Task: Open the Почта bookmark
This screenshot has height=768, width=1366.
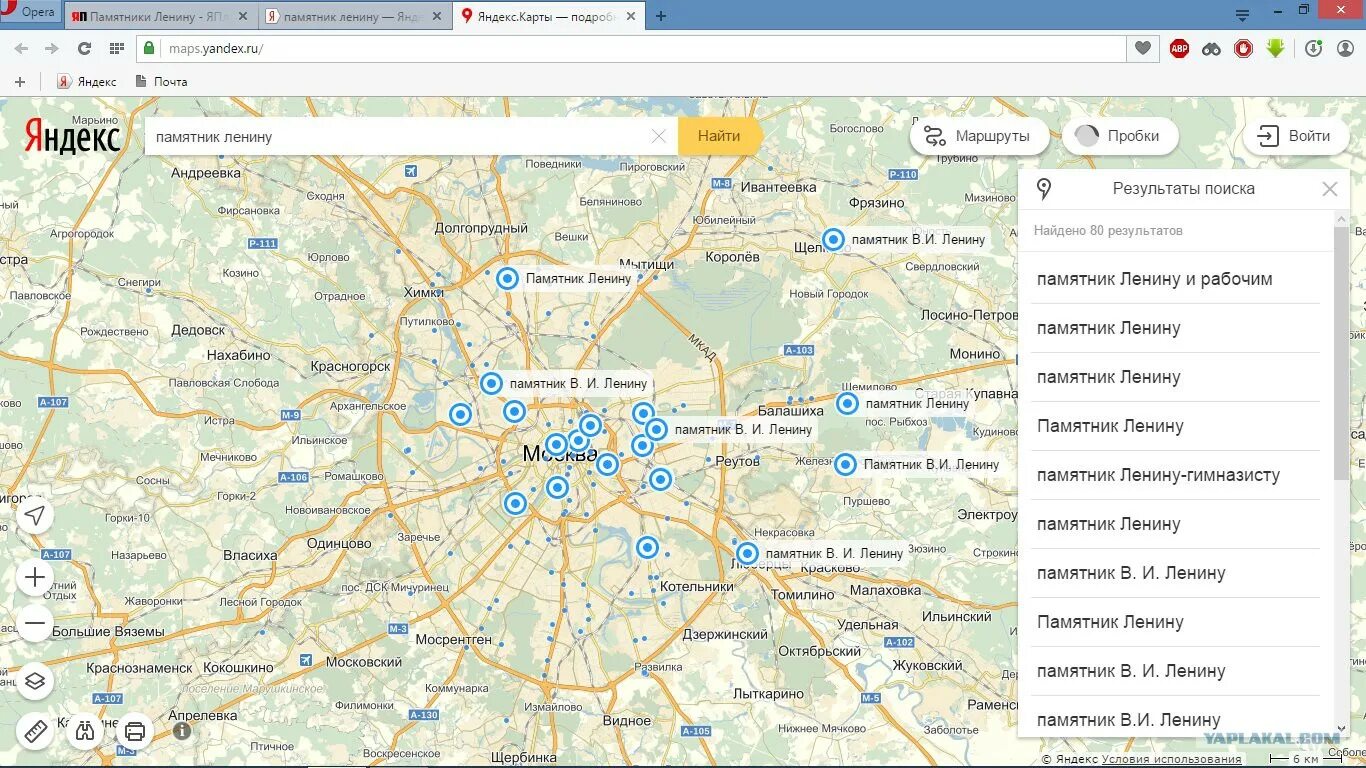Action: coord(160,82)
